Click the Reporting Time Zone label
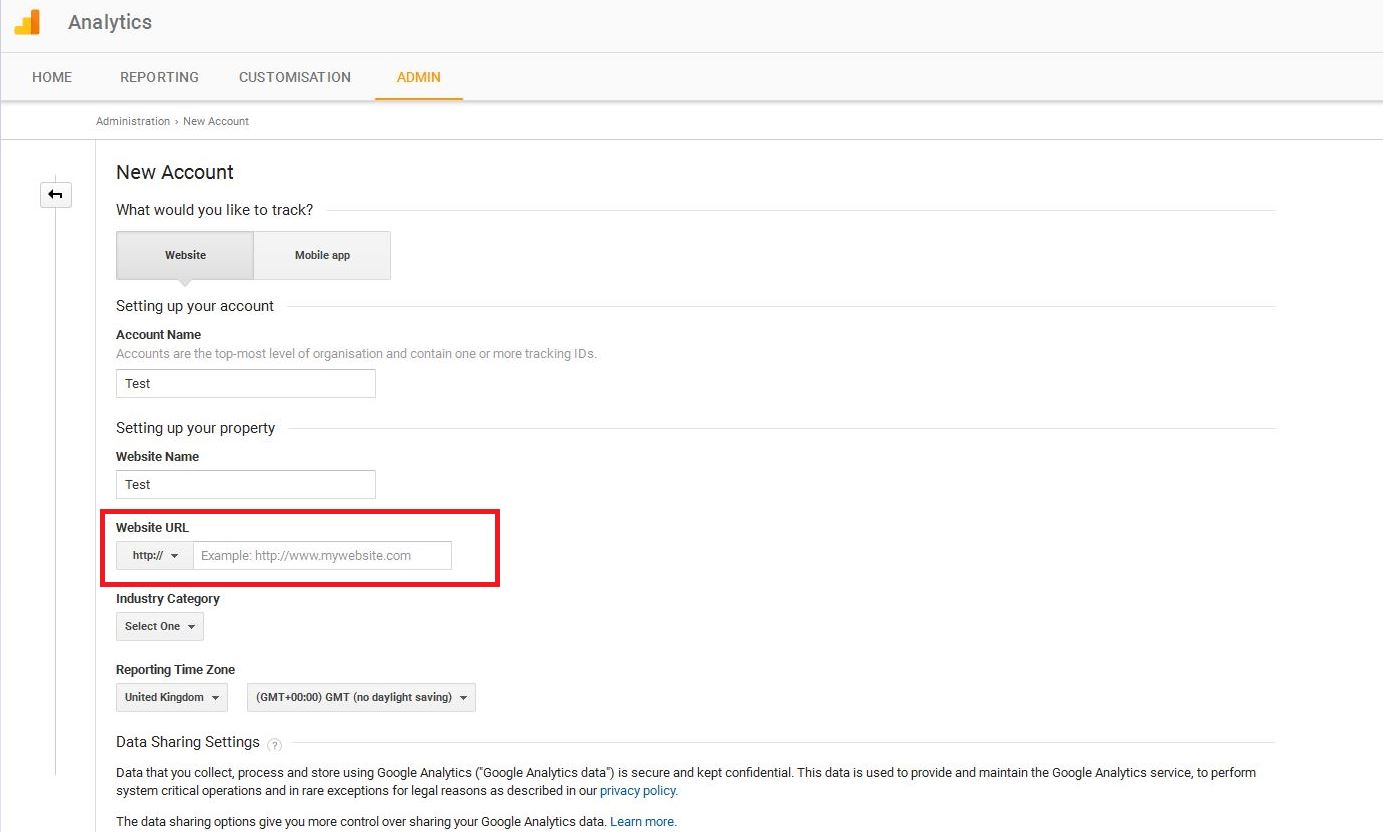The image size is (1383, 832). coord(175,669)
